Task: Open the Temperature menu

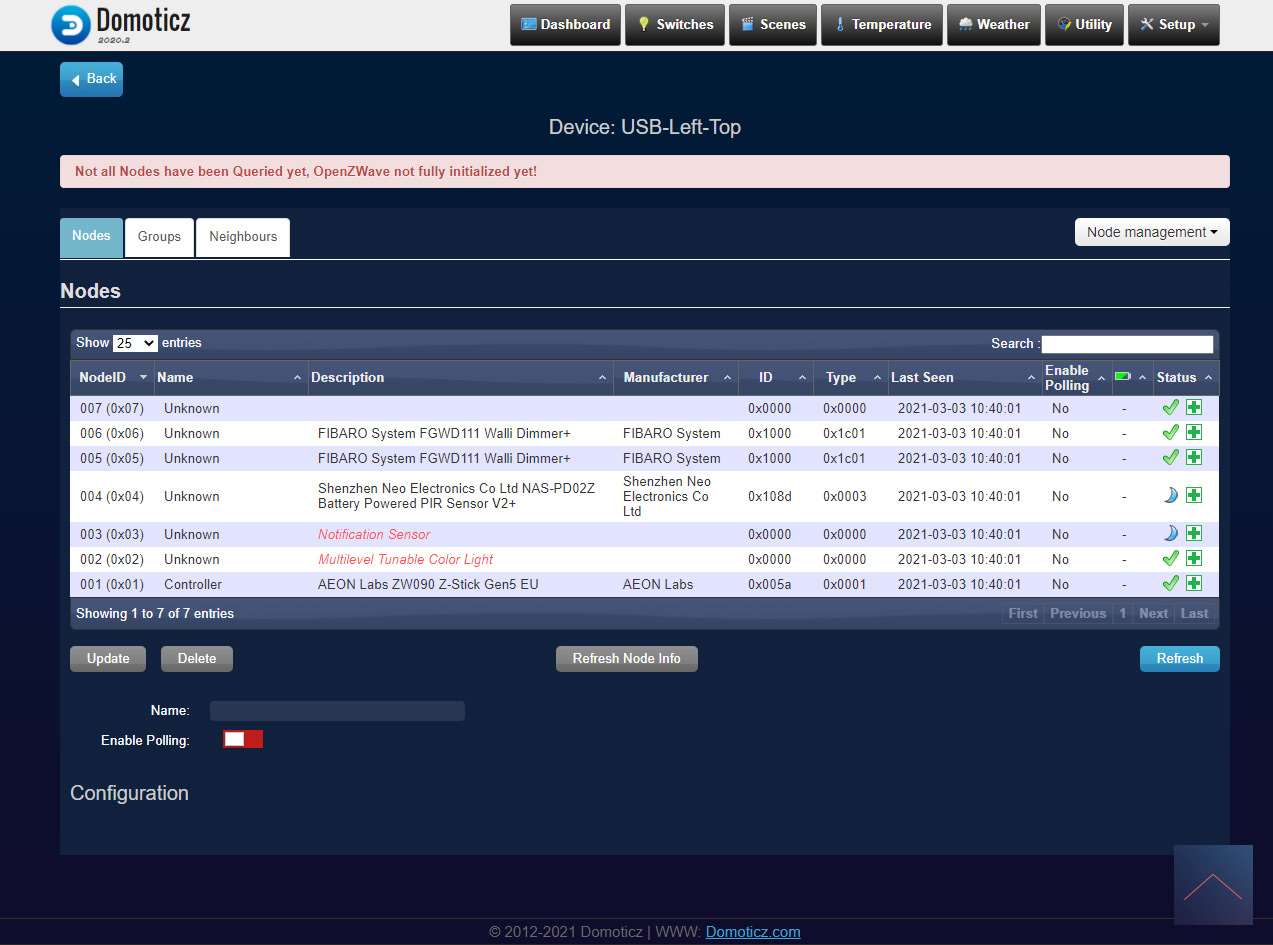Action: (x=881, y=25)
